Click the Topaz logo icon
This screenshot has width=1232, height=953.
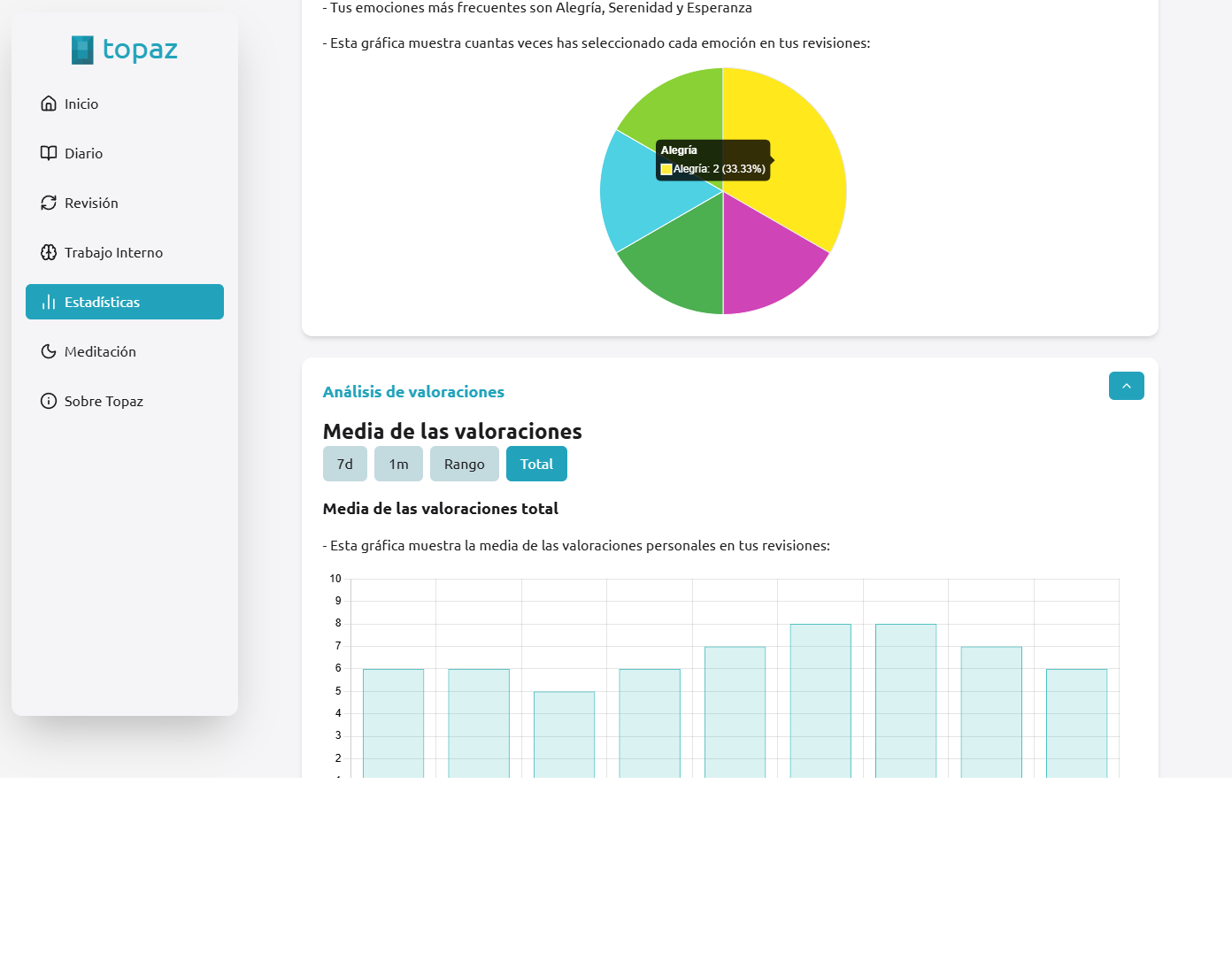coord(82,50)
